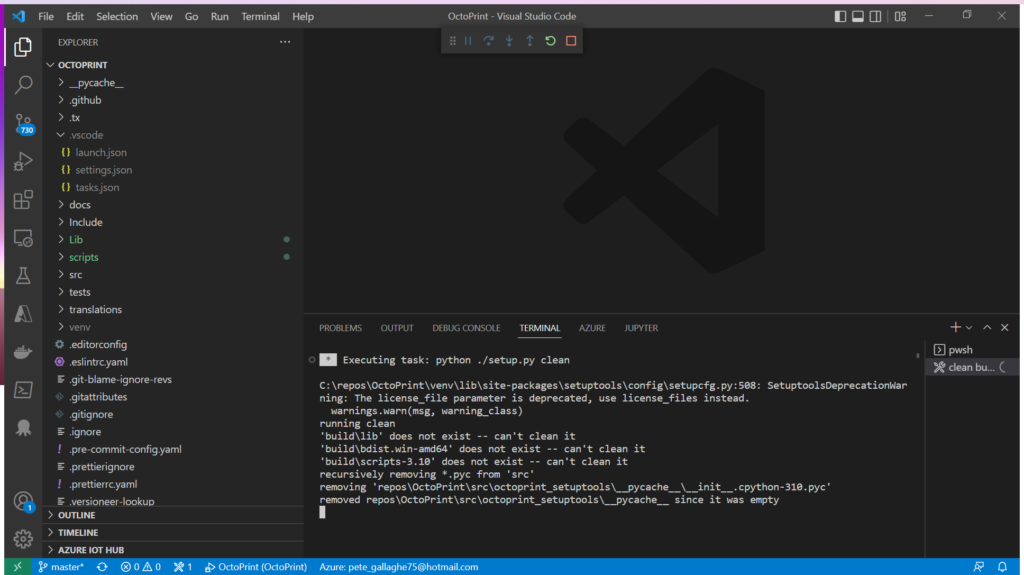Image resolution: width=1024 pixels, height=575 pixels.
Task: Open the Docker view
Action: (23, 352)
